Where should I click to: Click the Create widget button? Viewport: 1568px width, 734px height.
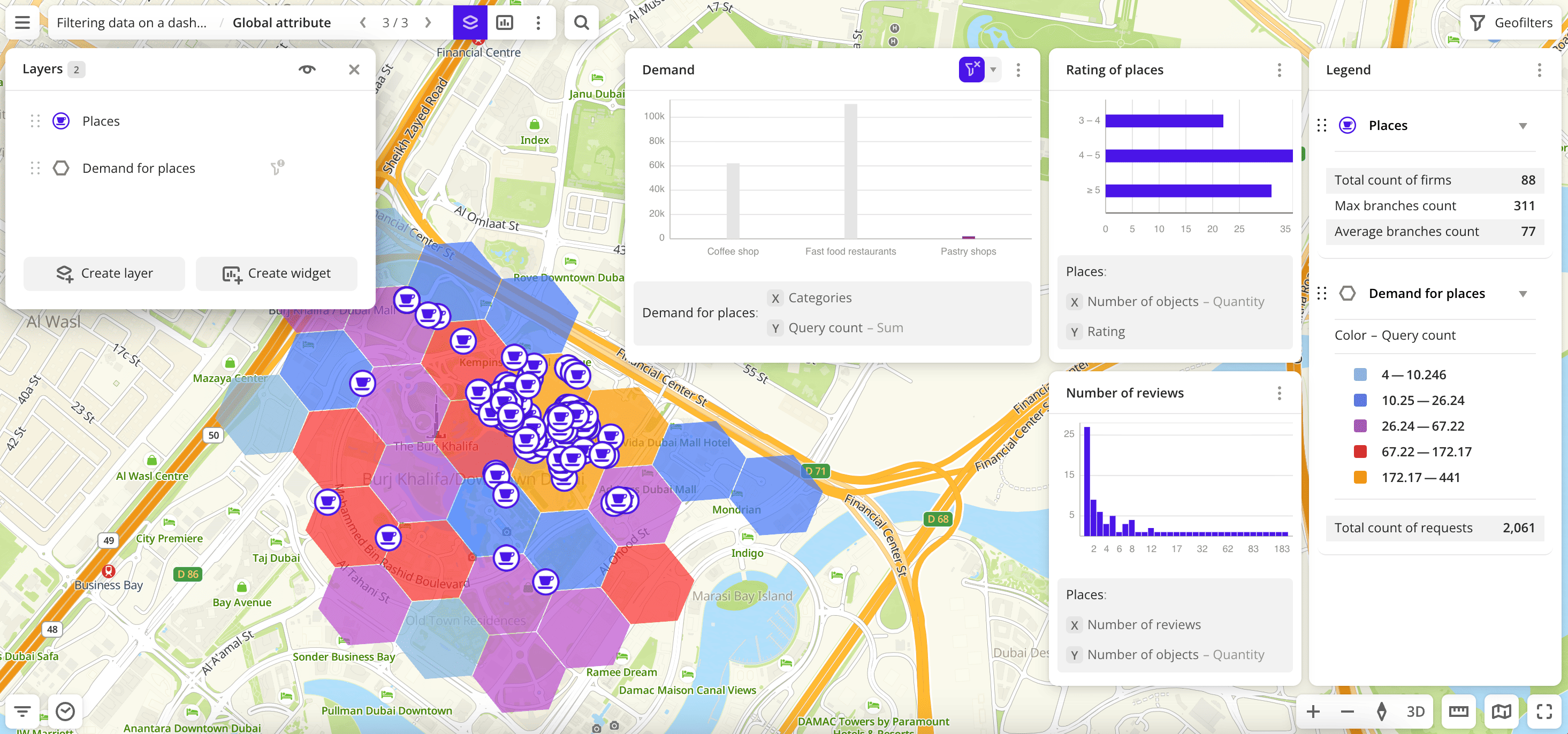276,273
